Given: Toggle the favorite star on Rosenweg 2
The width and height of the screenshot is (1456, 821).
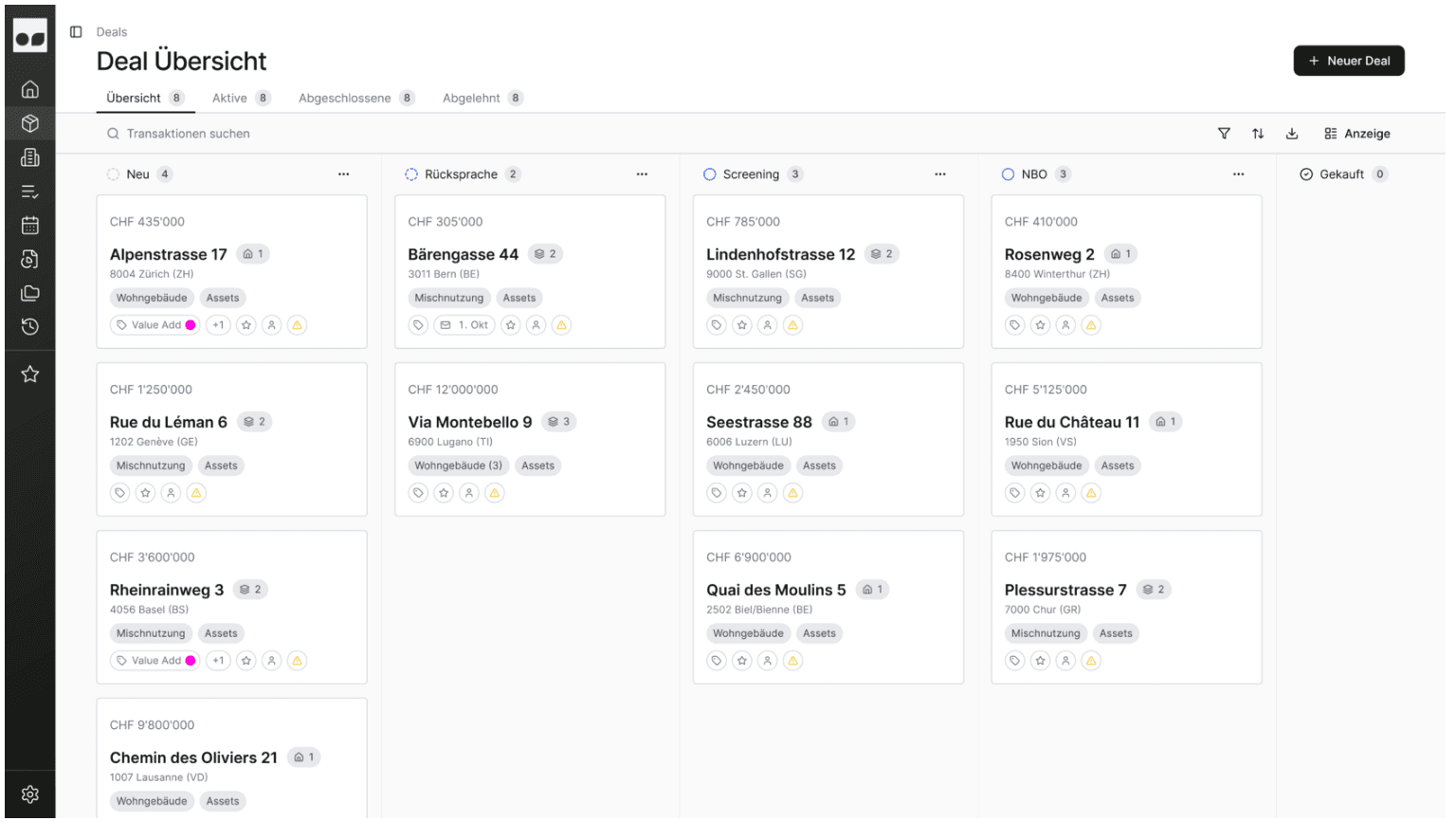Looking at the screenshot, I should pyautogui.click(x=1041, y=325).
